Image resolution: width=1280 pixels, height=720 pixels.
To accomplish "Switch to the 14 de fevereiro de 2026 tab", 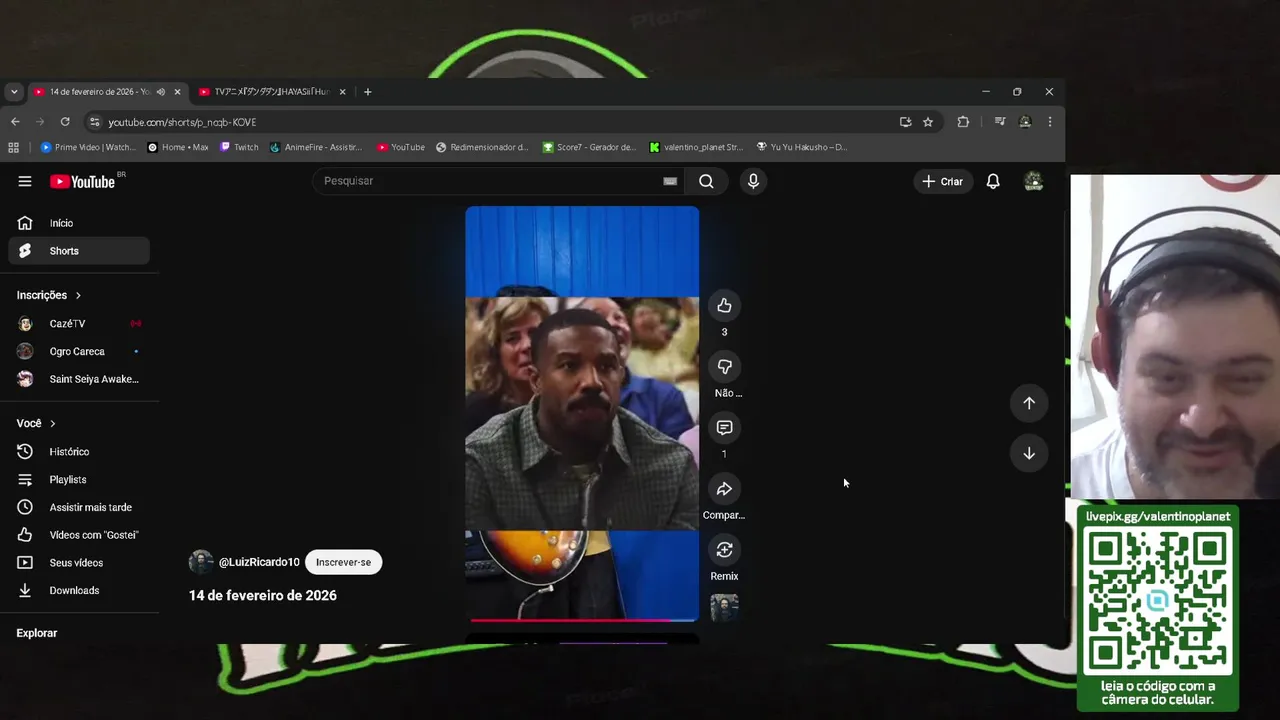I will [106, 92].
